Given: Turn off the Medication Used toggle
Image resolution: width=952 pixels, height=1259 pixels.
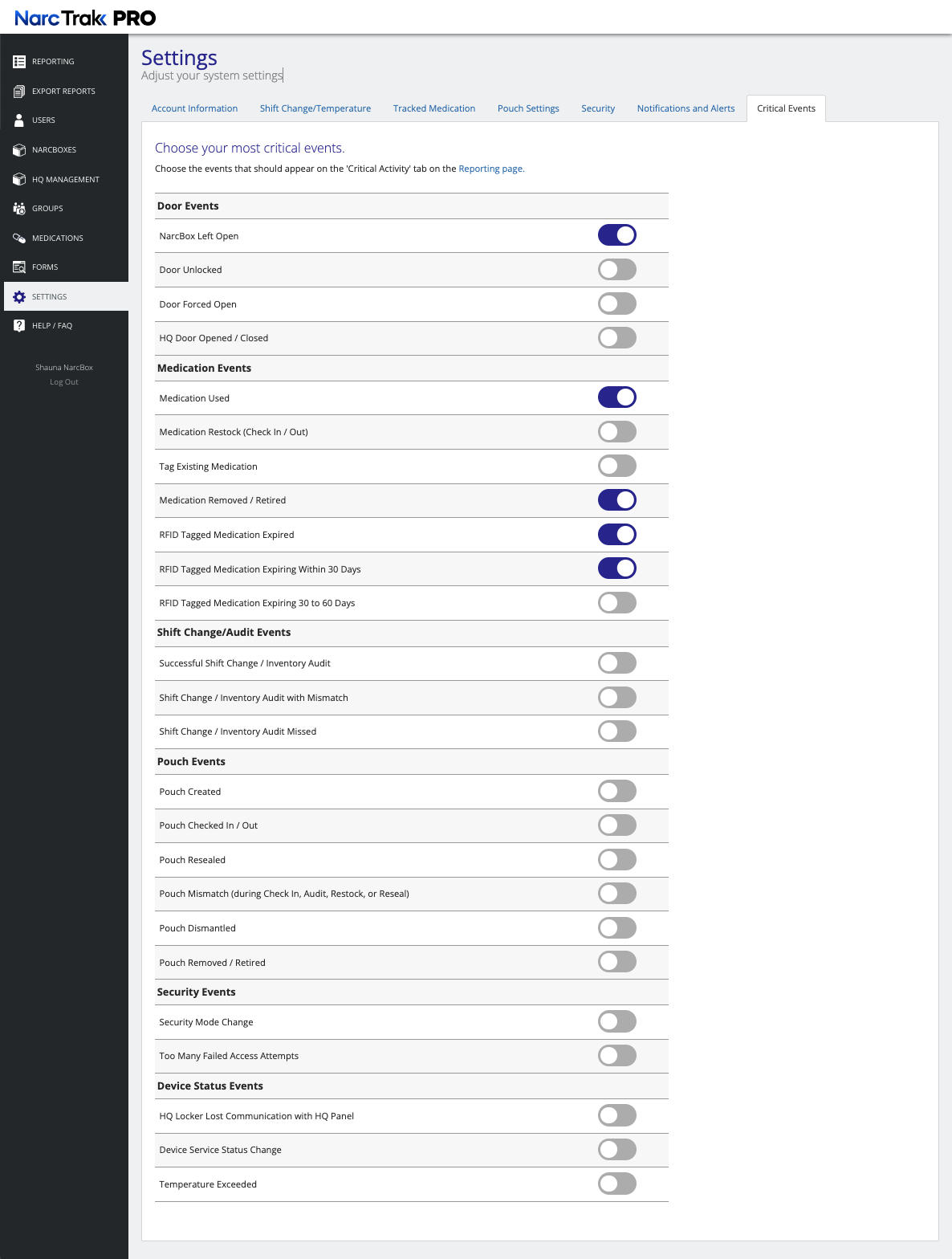Looking at the screenshot, I should point(616,397).
